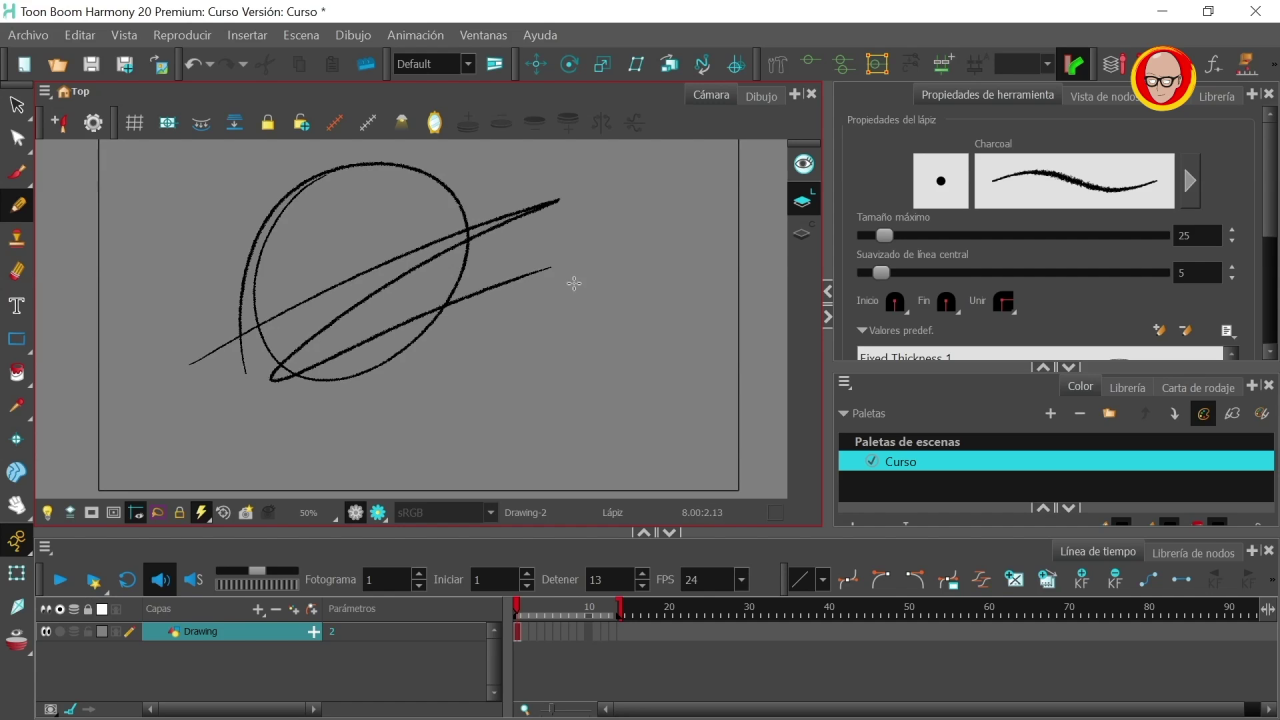Click the Translate tool in toolbar
Screen dimensions: 1280x720
pyautogui.click(x=536, y=64)
